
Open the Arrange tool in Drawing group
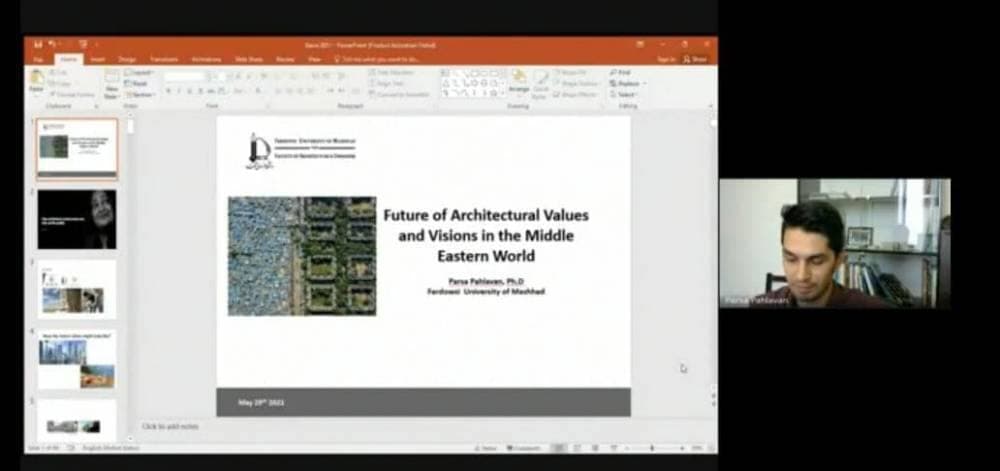tap(519, 80)
